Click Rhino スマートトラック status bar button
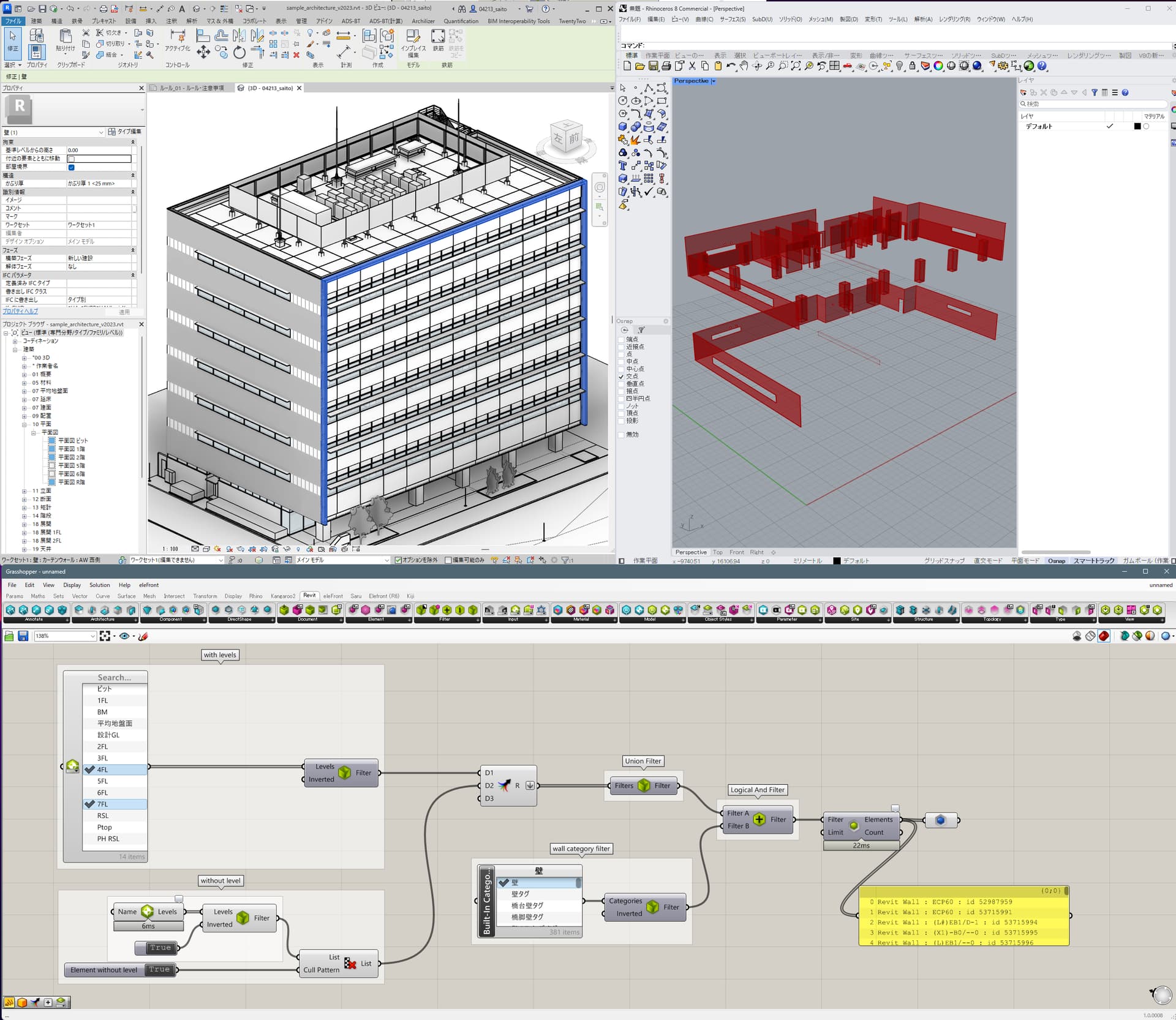 (x=1094, y=560)
